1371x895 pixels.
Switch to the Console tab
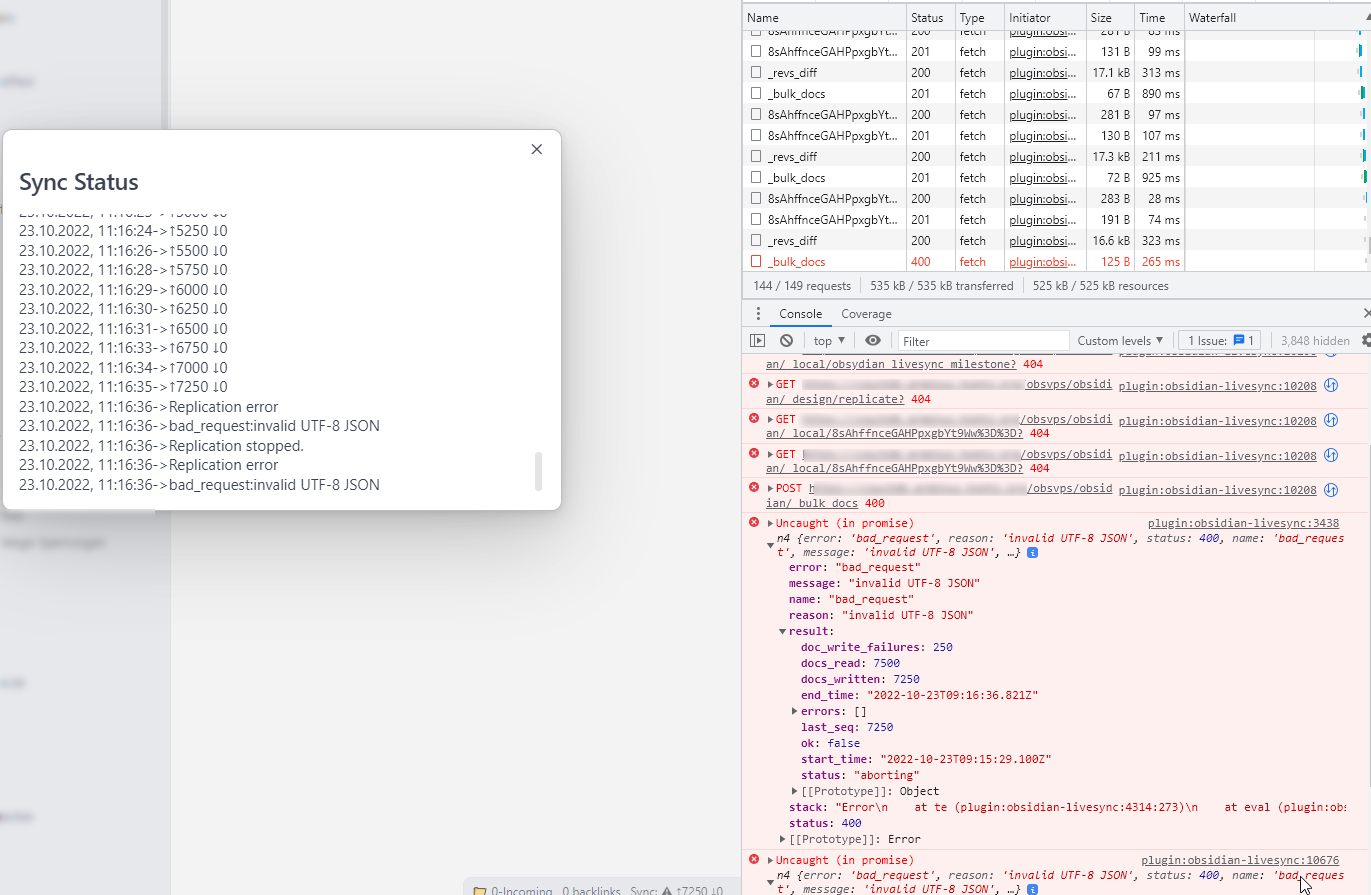[x=800, y=313]
